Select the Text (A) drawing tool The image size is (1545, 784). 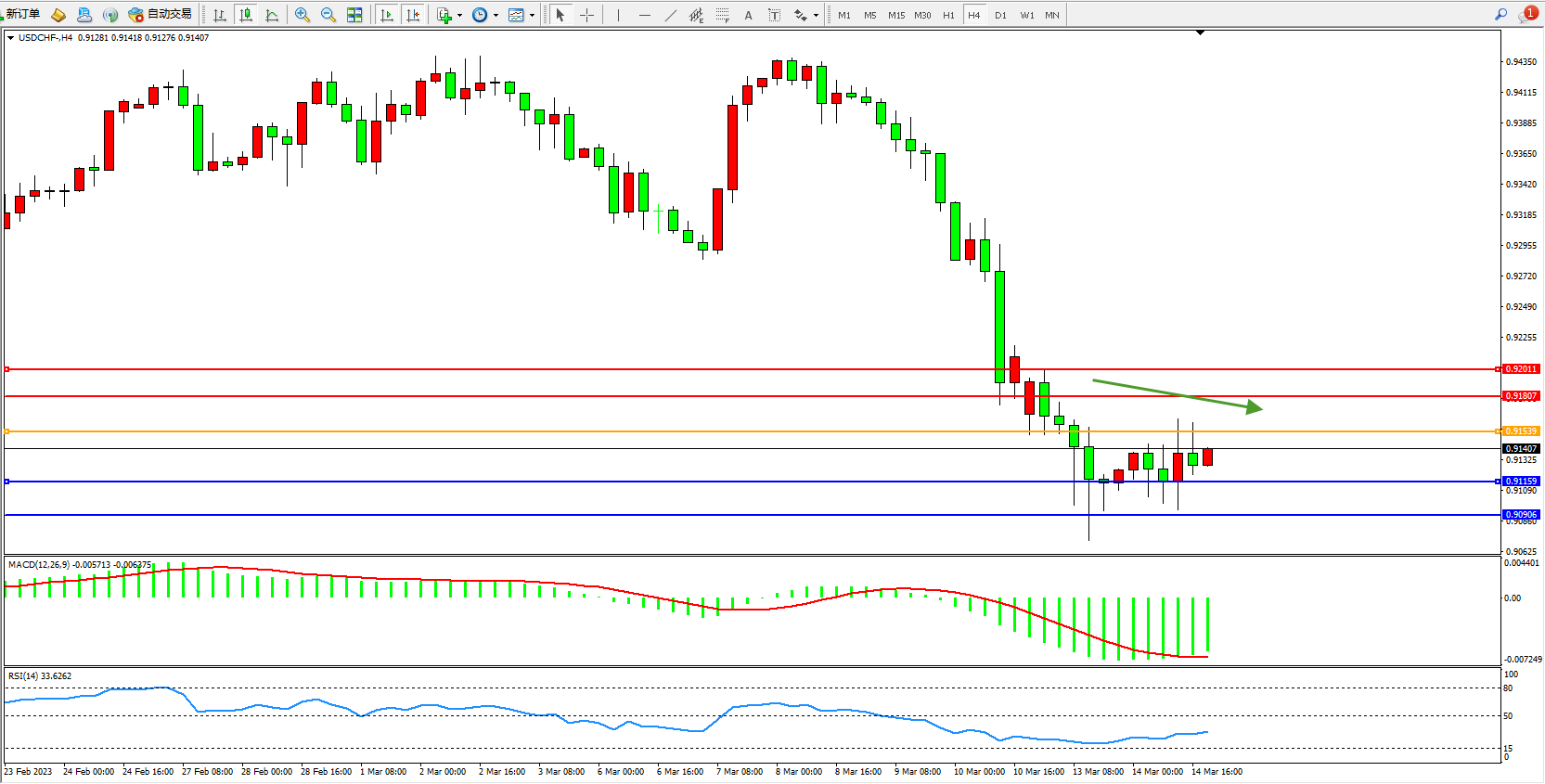click(x=748, y=15)
